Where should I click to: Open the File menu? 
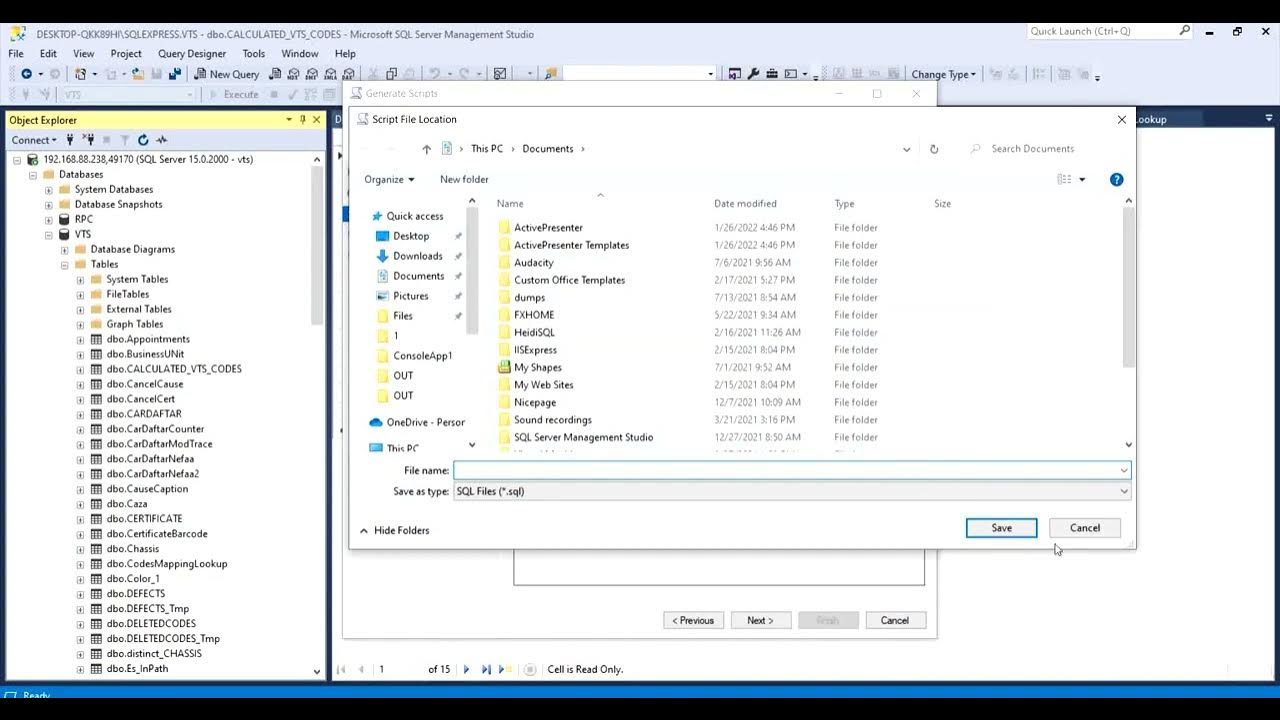(16, 53)
